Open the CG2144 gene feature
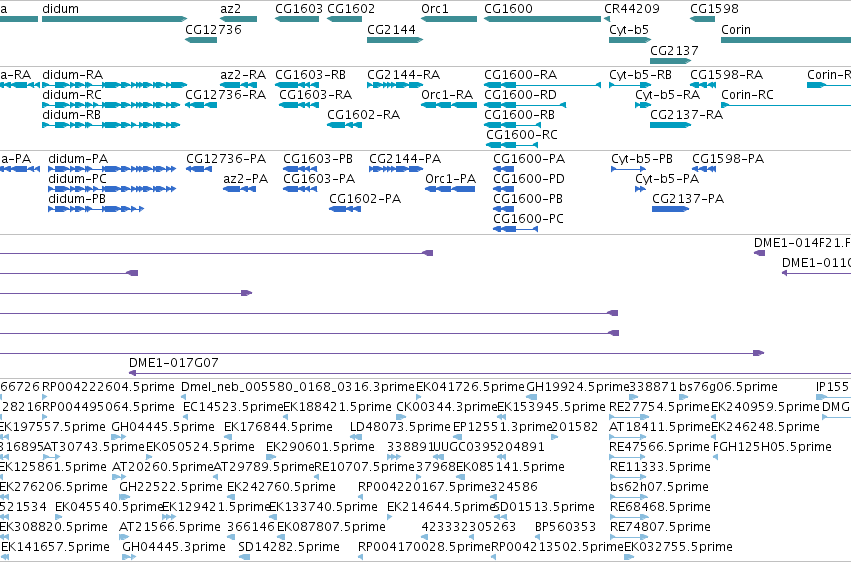The image size is (851, 562). coord(395,40)
